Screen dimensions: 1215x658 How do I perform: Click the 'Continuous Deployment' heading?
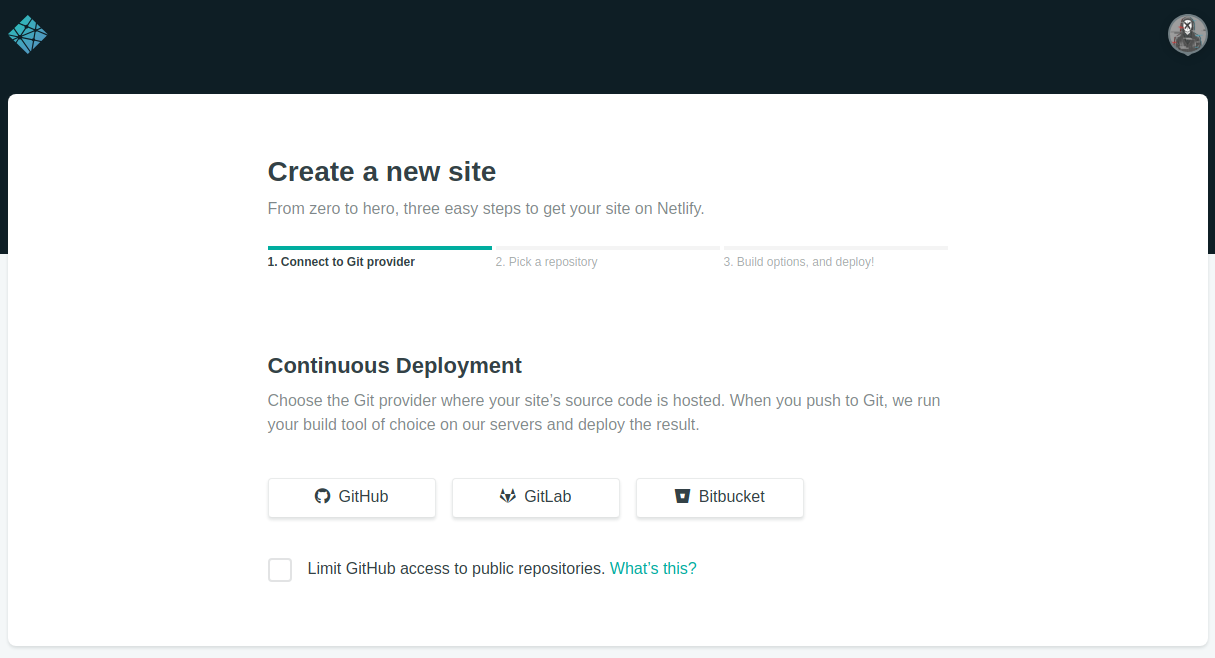[x=394, y=366]
